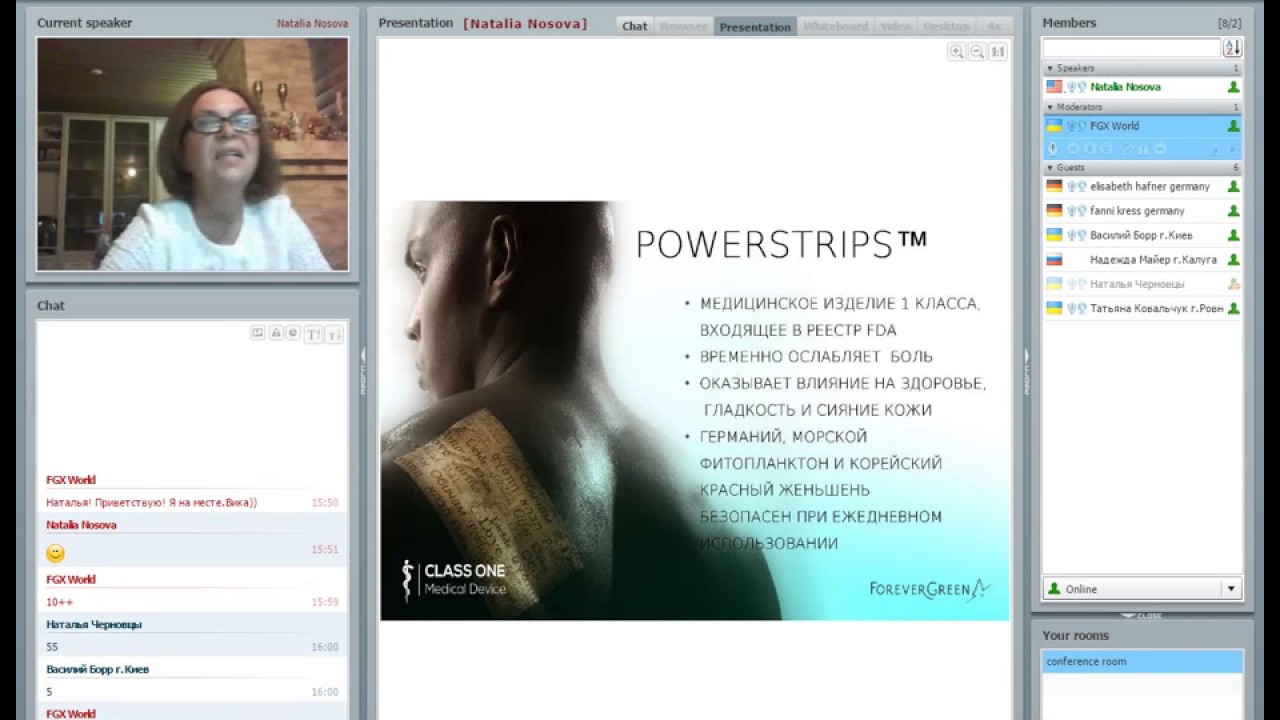Viewport: 1280px width, 720px height.
Task: Click the Close handle above Your rooms
Action: pyautogui.click(x=1142, y=615)
